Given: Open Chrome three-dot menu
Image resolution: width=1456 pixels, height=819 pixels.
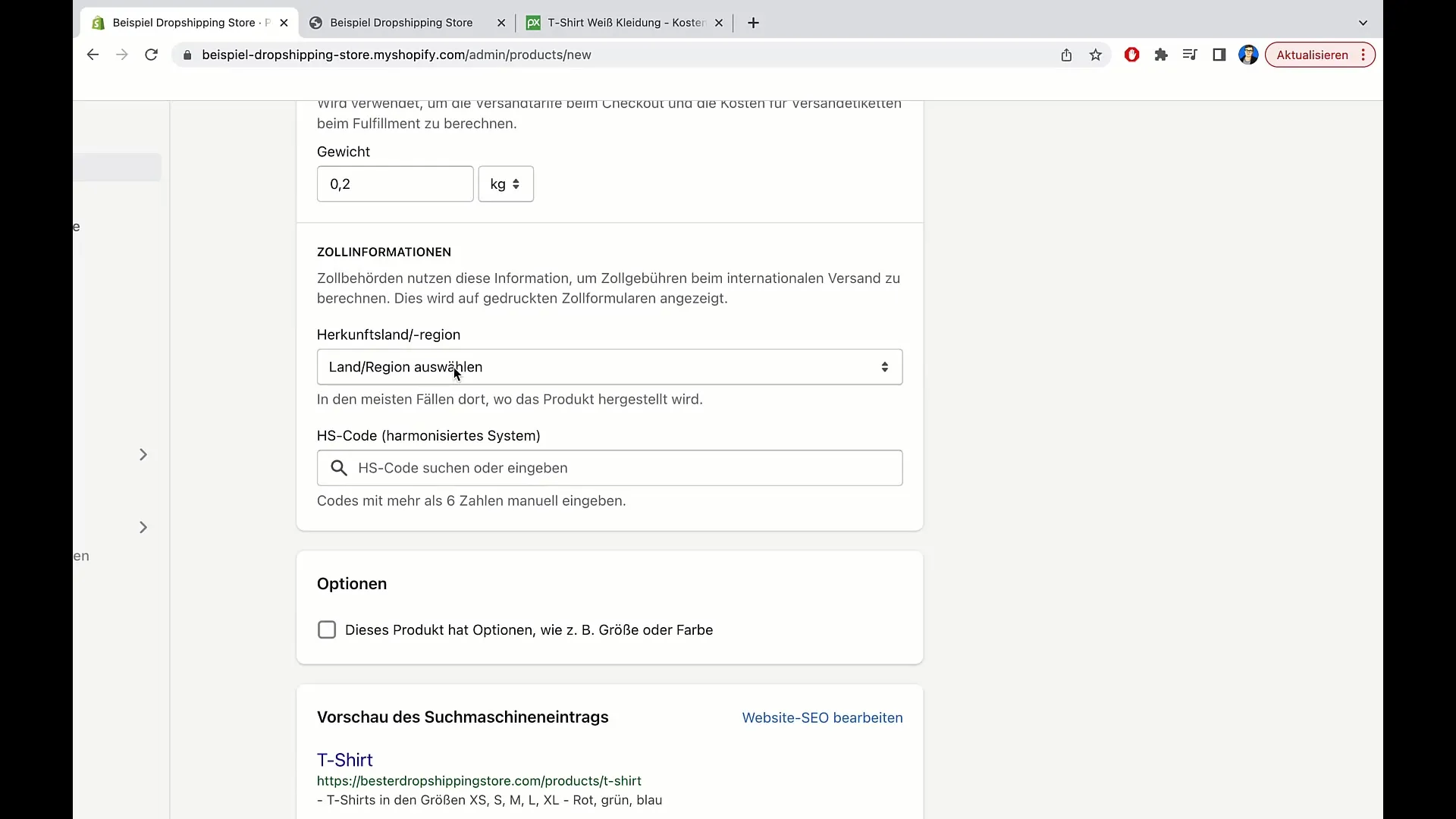Looking at the screenshot, I should click(1363, 55).
